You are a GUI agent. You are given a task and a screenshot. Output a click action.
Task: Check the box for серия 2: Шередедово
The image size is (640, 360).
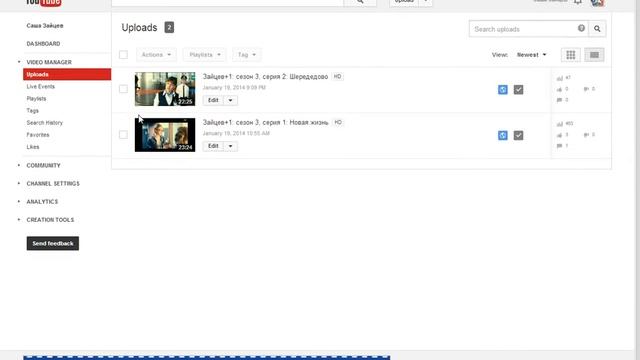pos(123,89)
